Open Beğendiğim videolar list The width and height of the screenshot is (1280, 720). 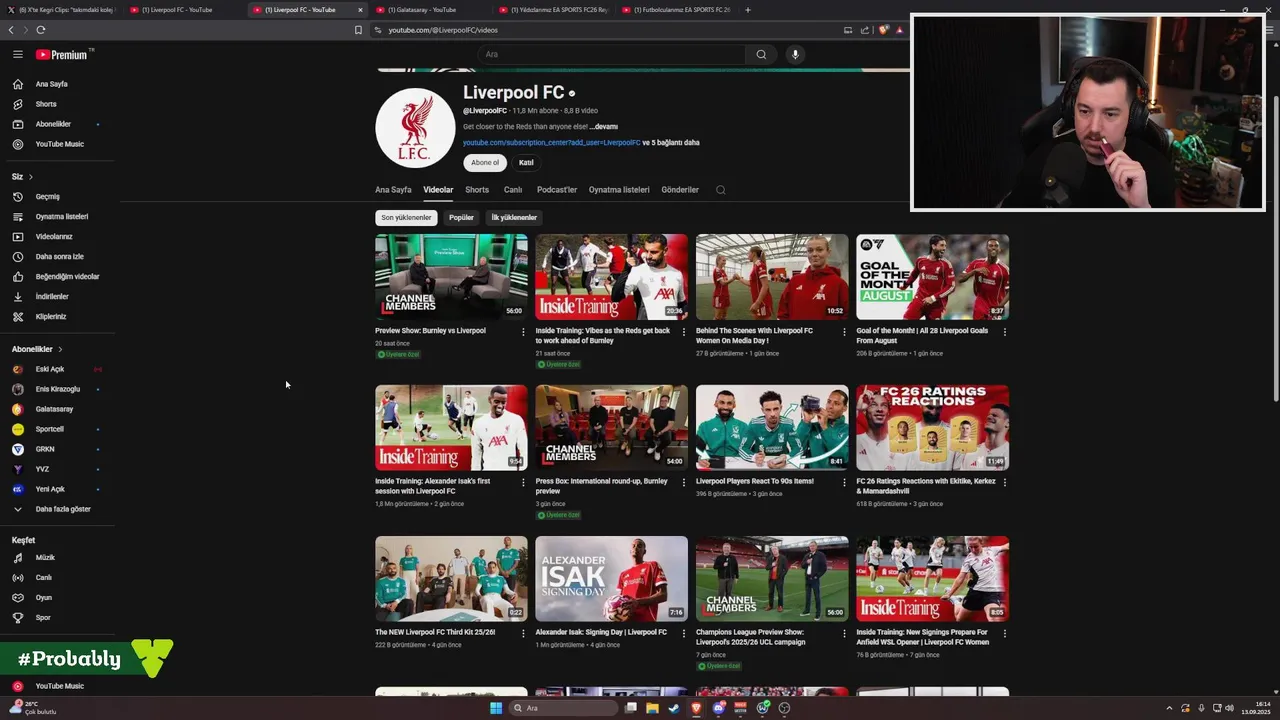pos(58,277)
